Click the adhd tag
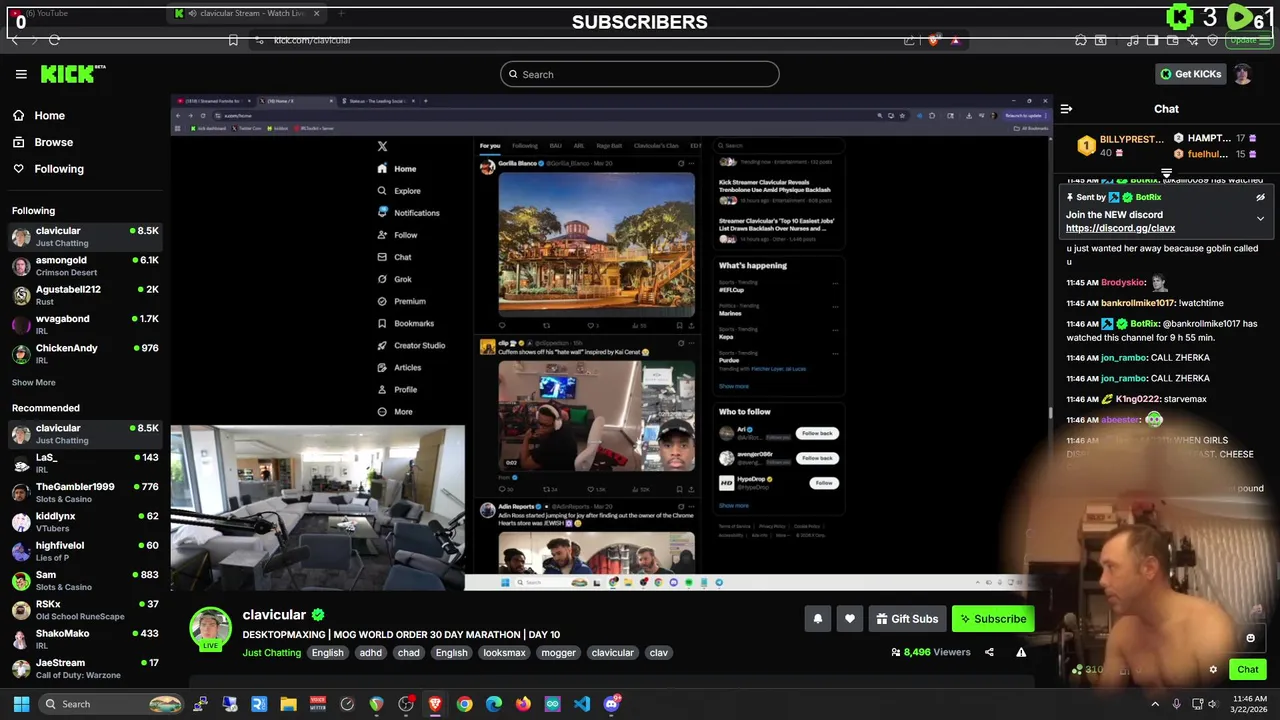Viewport: 1280px width, 720px height. point(371,653)
